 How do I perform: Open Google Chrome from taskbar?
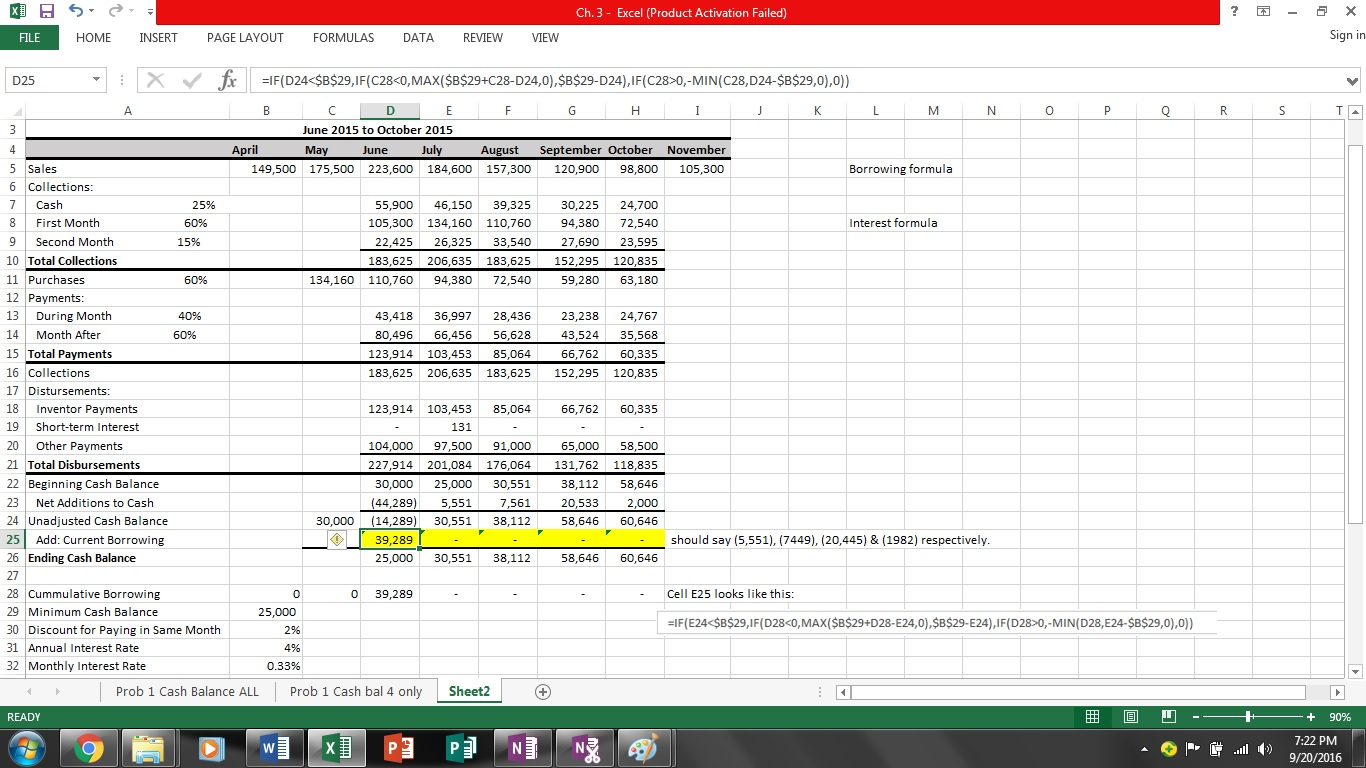pyautogui.click(x=88, y=748)
